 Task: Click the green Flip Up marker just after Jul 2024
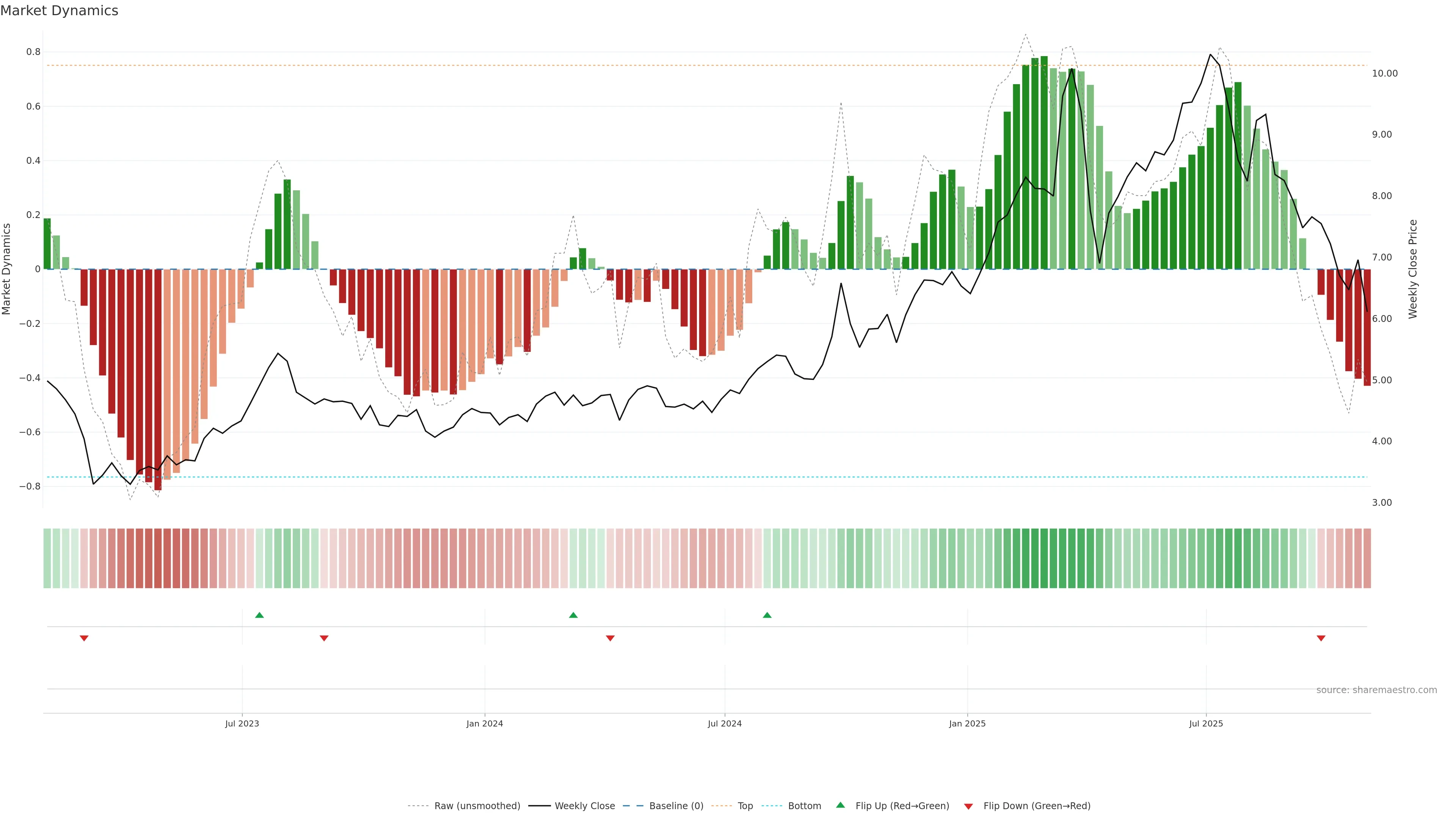point(767,615)
